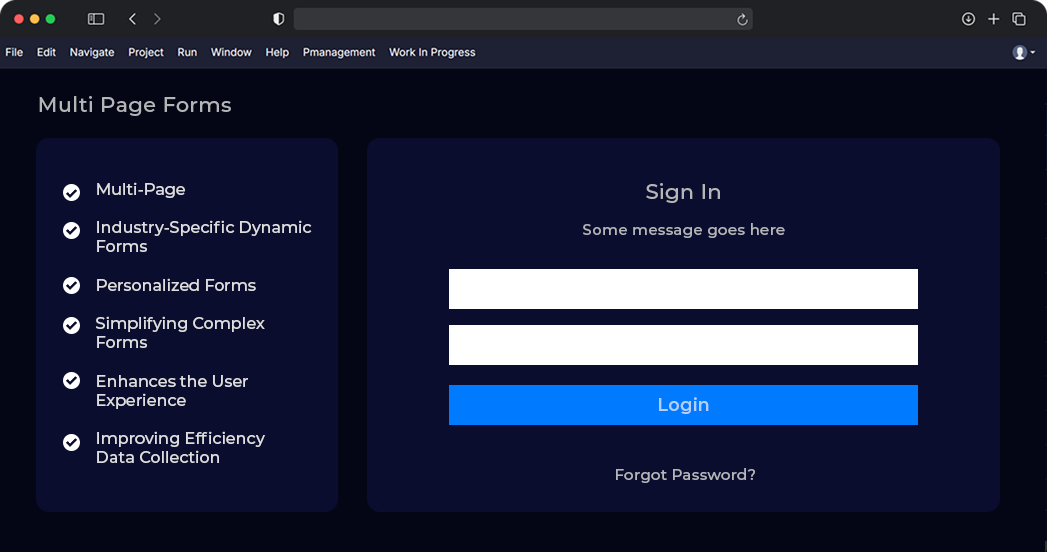The image size is (1048, 552).
Task: Click the checkmark beside Multi-Page
Action: pos(72,192)
